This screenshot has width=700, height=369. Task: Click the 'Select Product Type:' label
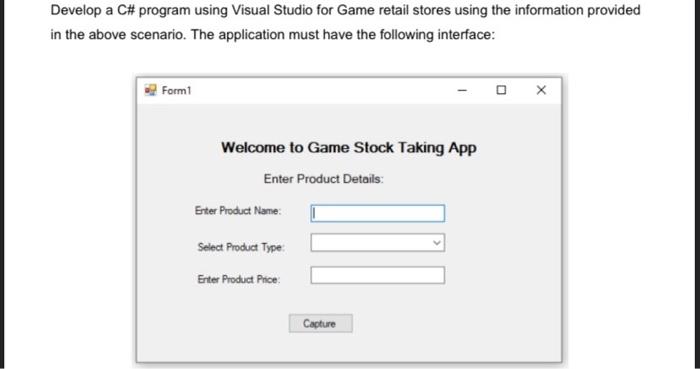point(241,247)
